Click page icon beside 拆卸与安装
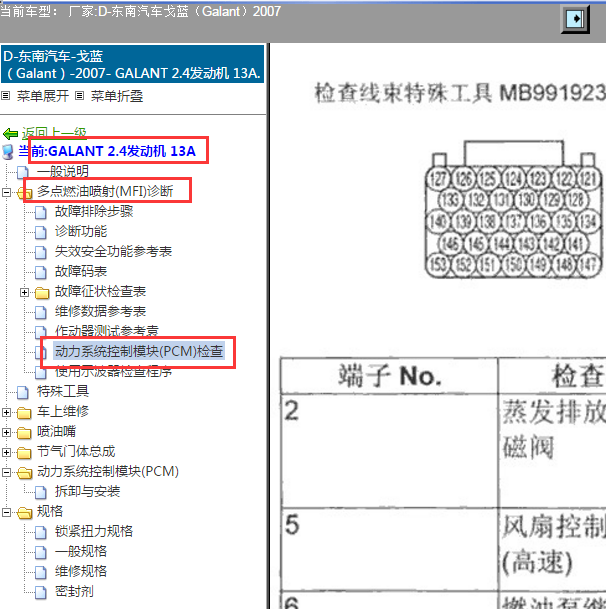The width and height of the screenshot is (606, 609). pyautogui.click(x=41, y=492)
